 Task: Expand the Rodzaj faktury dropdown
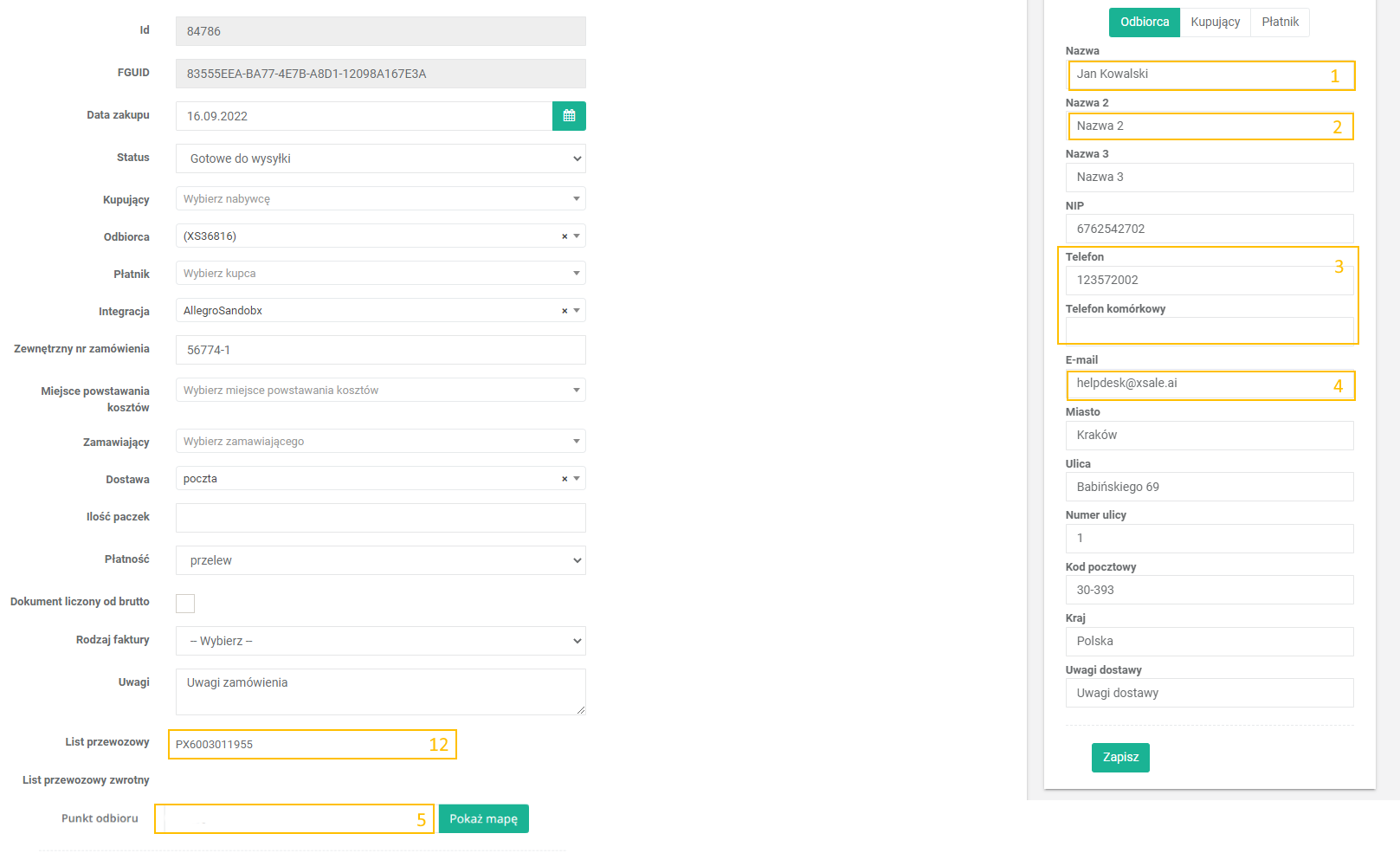tap(380, 641)
